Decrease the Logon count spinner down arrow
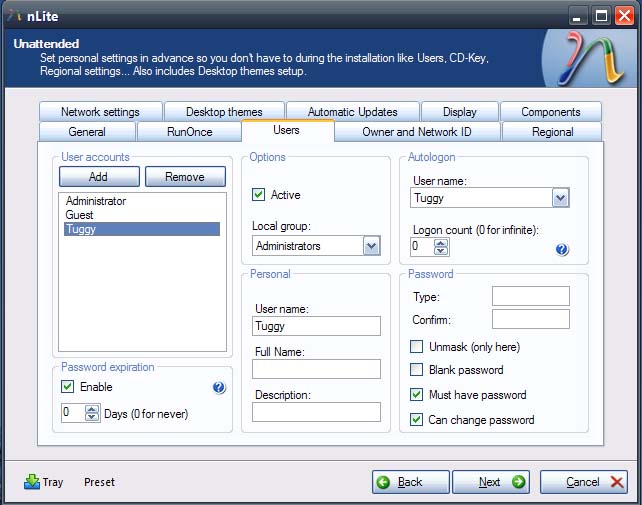Image resolution: width=642 pixels, height=505 pixels. point(441,251)
